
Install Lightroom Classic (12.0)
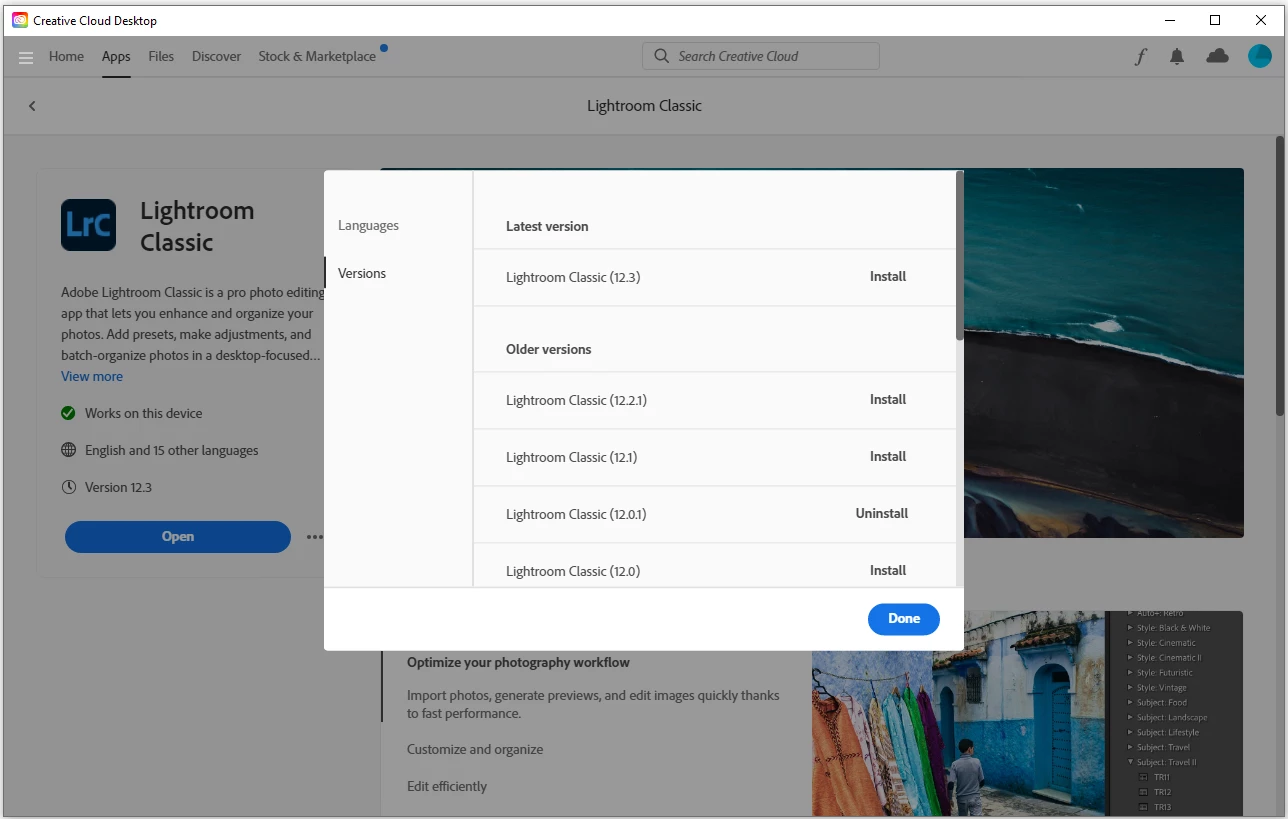click(x=888, y=570)
